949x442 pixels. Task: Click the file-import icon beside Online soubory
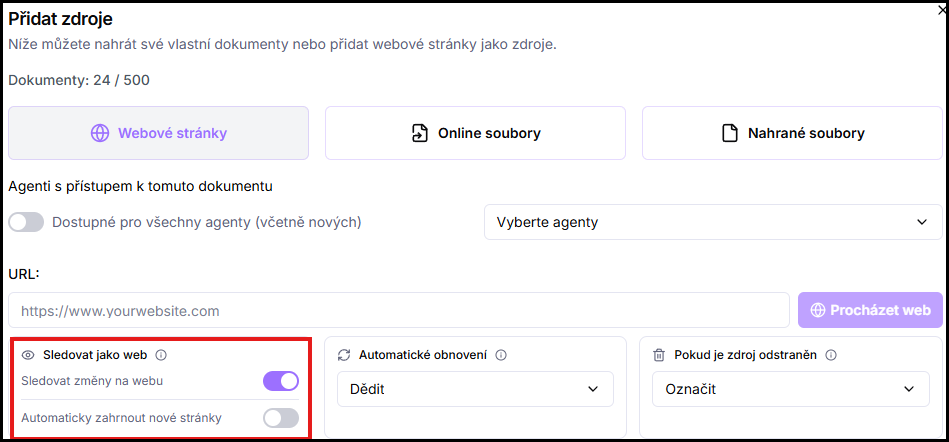pos(419,133)
